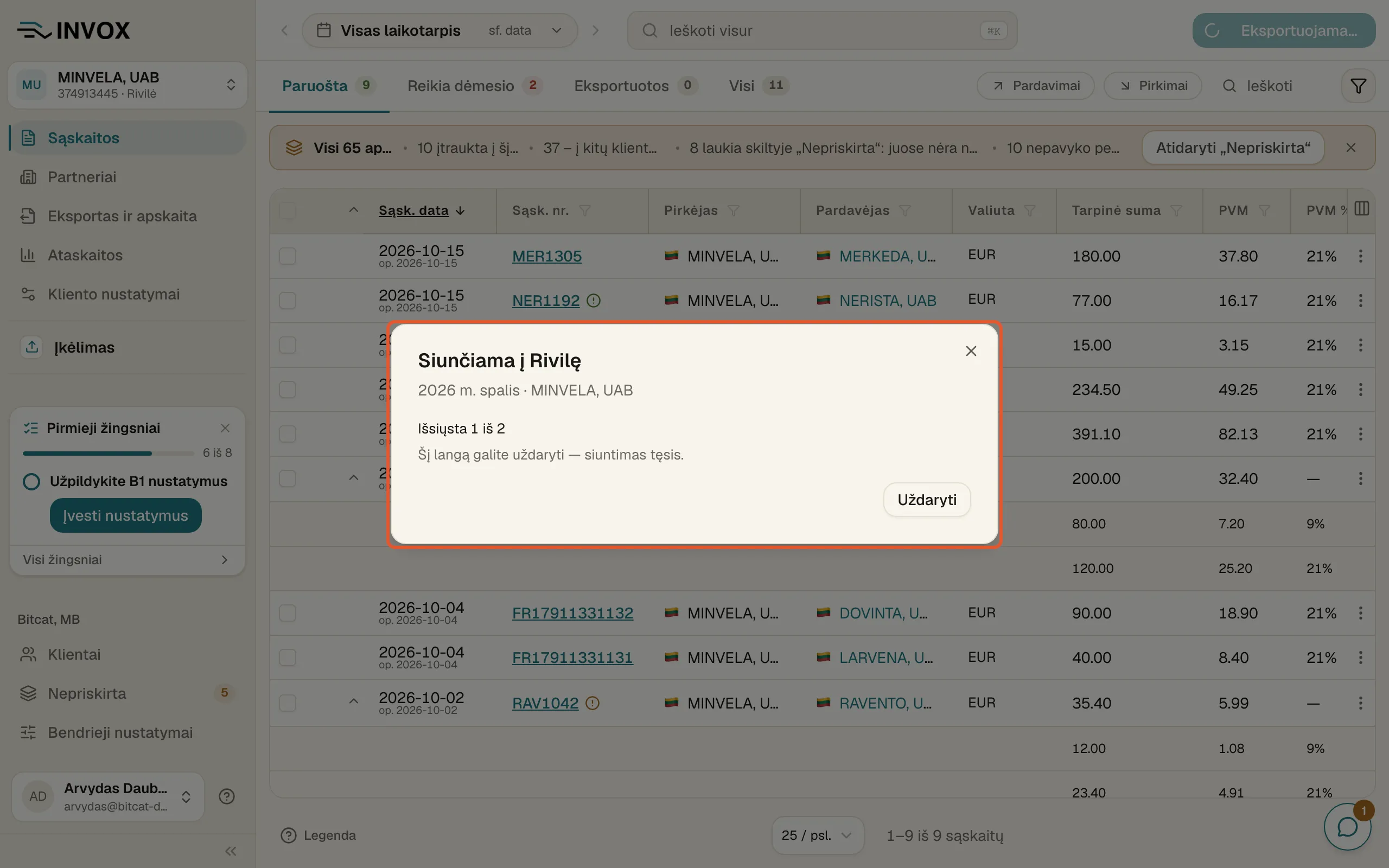Go to previous period arrow
The image size is (1389, 868).
[x=284, y=30]
